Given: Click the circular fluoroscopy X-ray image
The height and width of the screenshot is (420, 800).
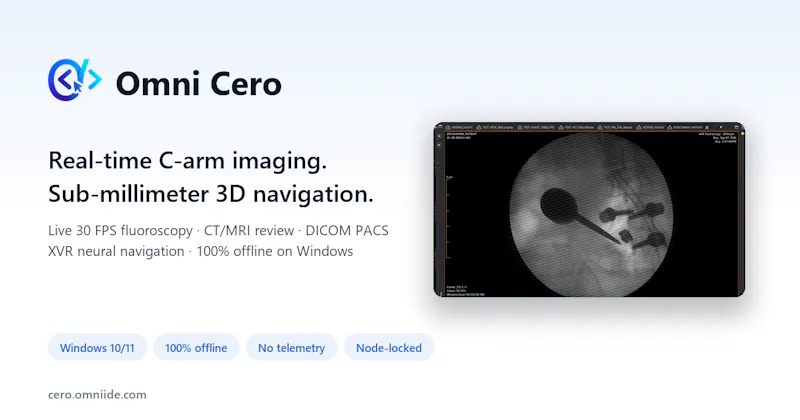Looking at the screenshot, I should [591, 214].
